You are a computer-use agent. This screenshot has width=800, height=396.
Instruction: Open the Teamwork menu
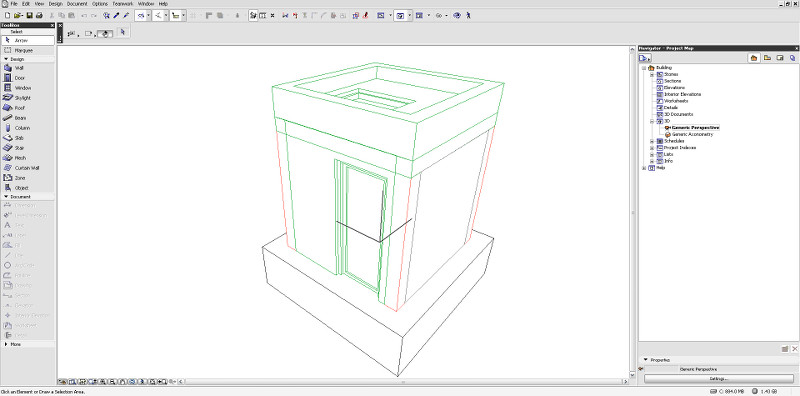(122, 4)
